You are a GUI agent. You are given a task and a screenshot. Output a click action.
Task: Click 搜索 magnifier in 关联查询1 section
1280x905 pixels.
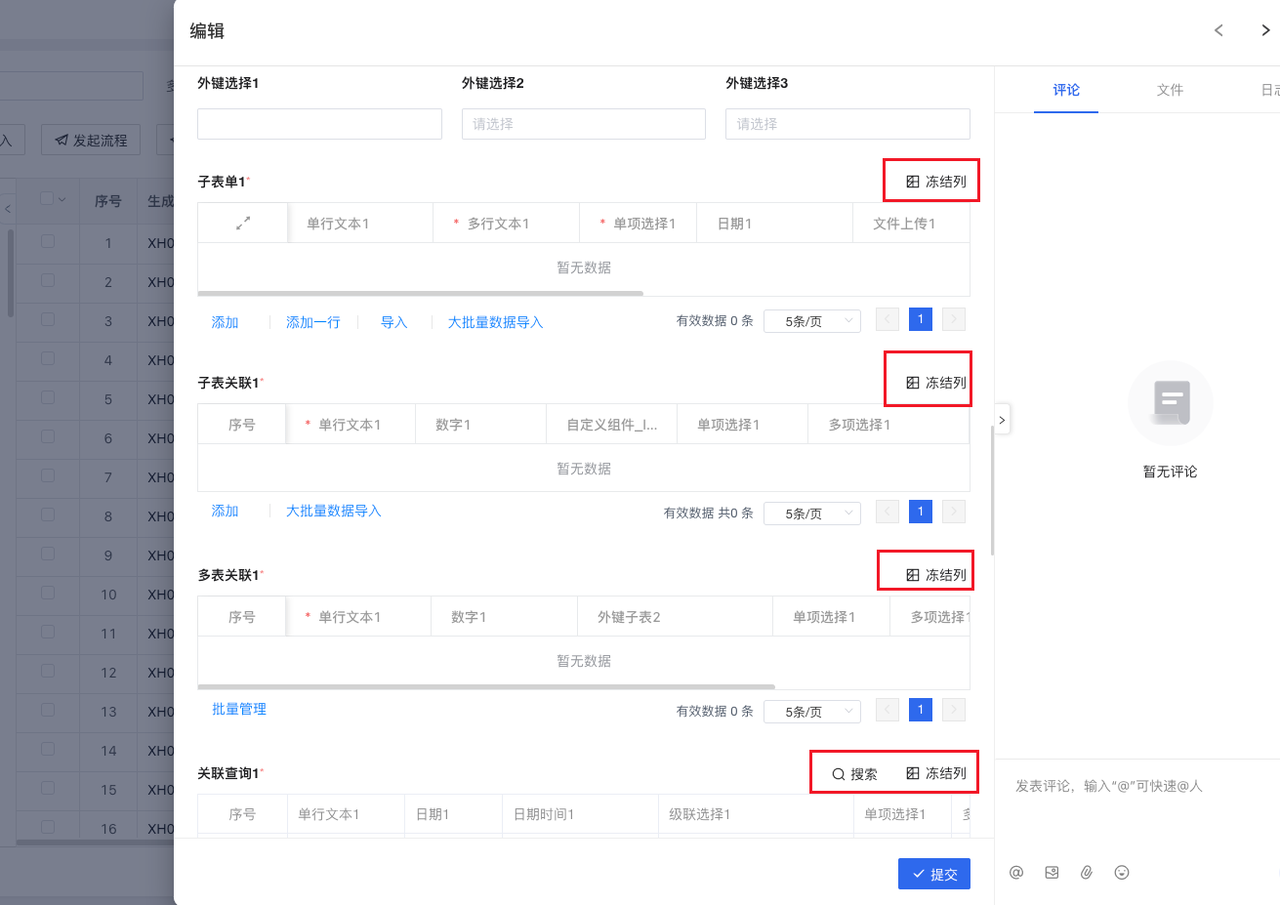click(855, 774)
